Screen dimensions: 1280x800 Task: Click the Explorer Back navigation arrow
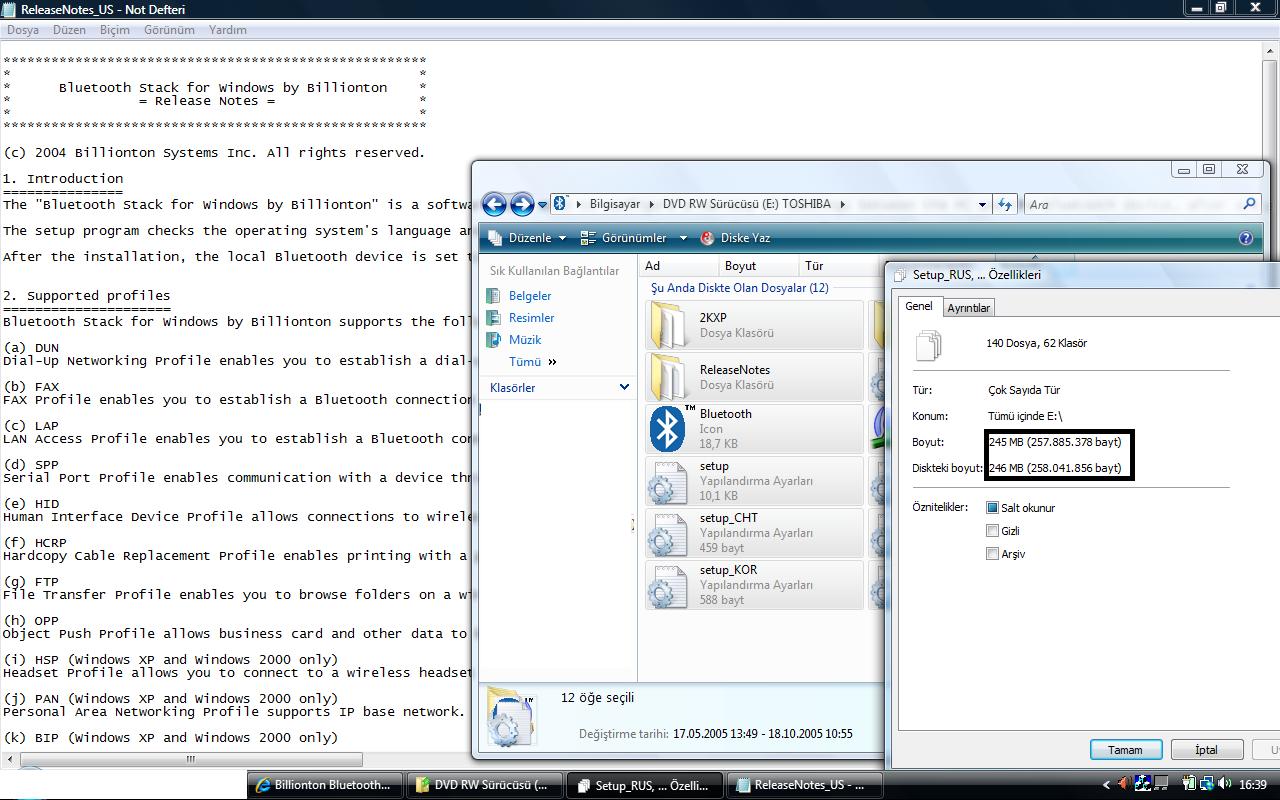(494, 204)
